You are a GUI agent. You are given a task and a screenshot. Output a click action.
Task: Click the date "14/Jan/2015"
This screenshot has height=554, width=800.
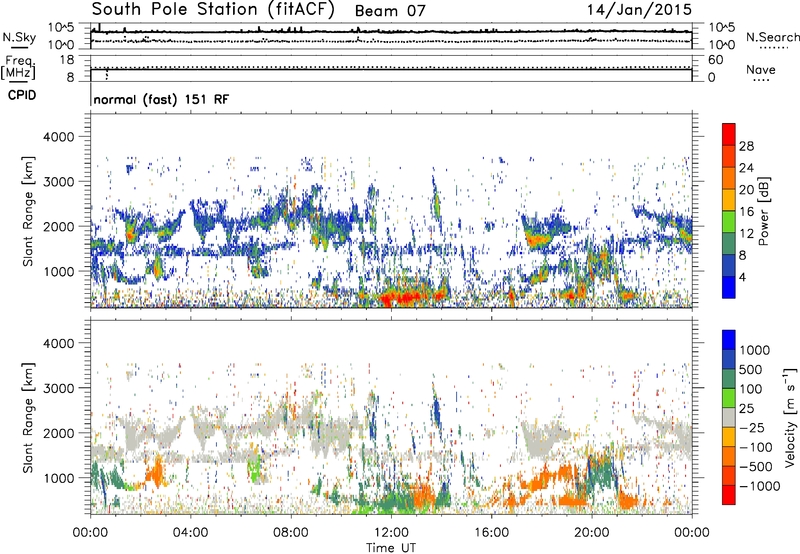pyautogui.click(x=639, y=10)
